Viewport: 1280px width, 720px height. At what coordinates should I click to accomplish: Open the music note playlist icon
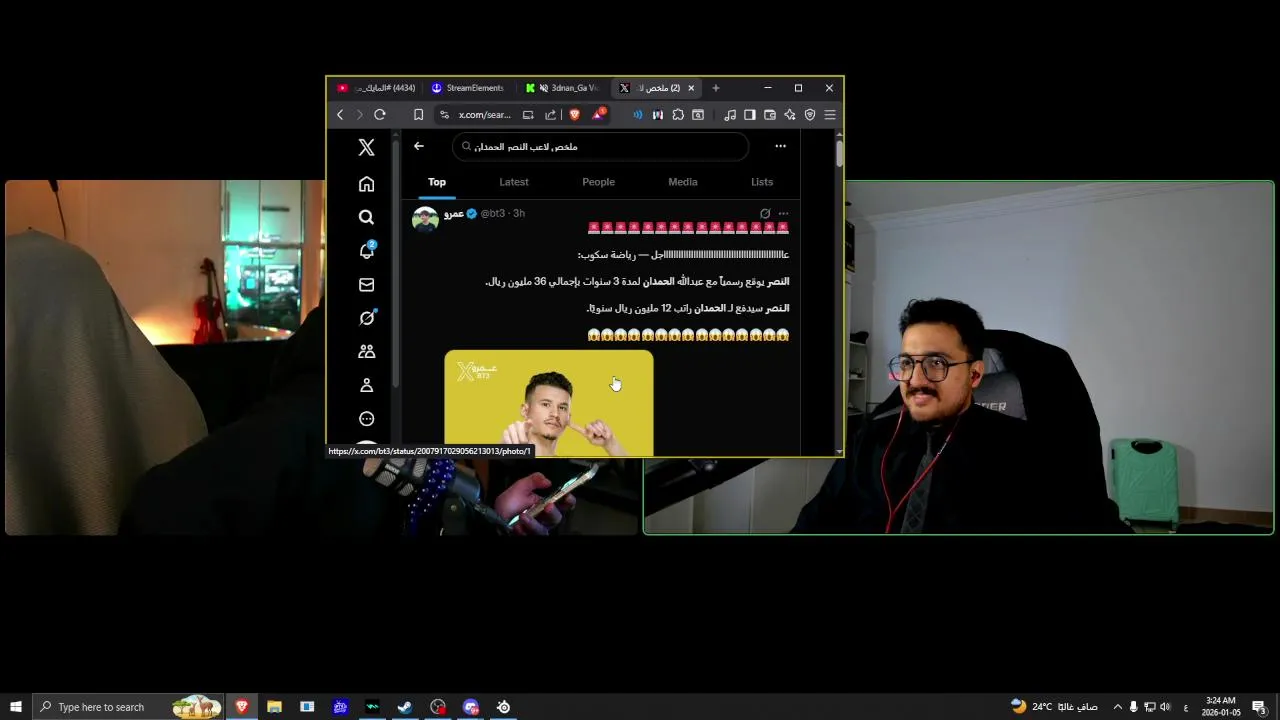point(730,115)
